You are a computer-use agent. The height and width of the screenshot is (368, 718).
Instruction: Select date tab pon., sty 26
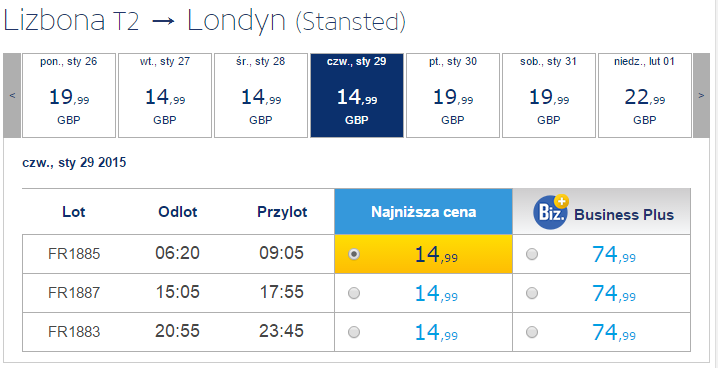click(69, 95)
